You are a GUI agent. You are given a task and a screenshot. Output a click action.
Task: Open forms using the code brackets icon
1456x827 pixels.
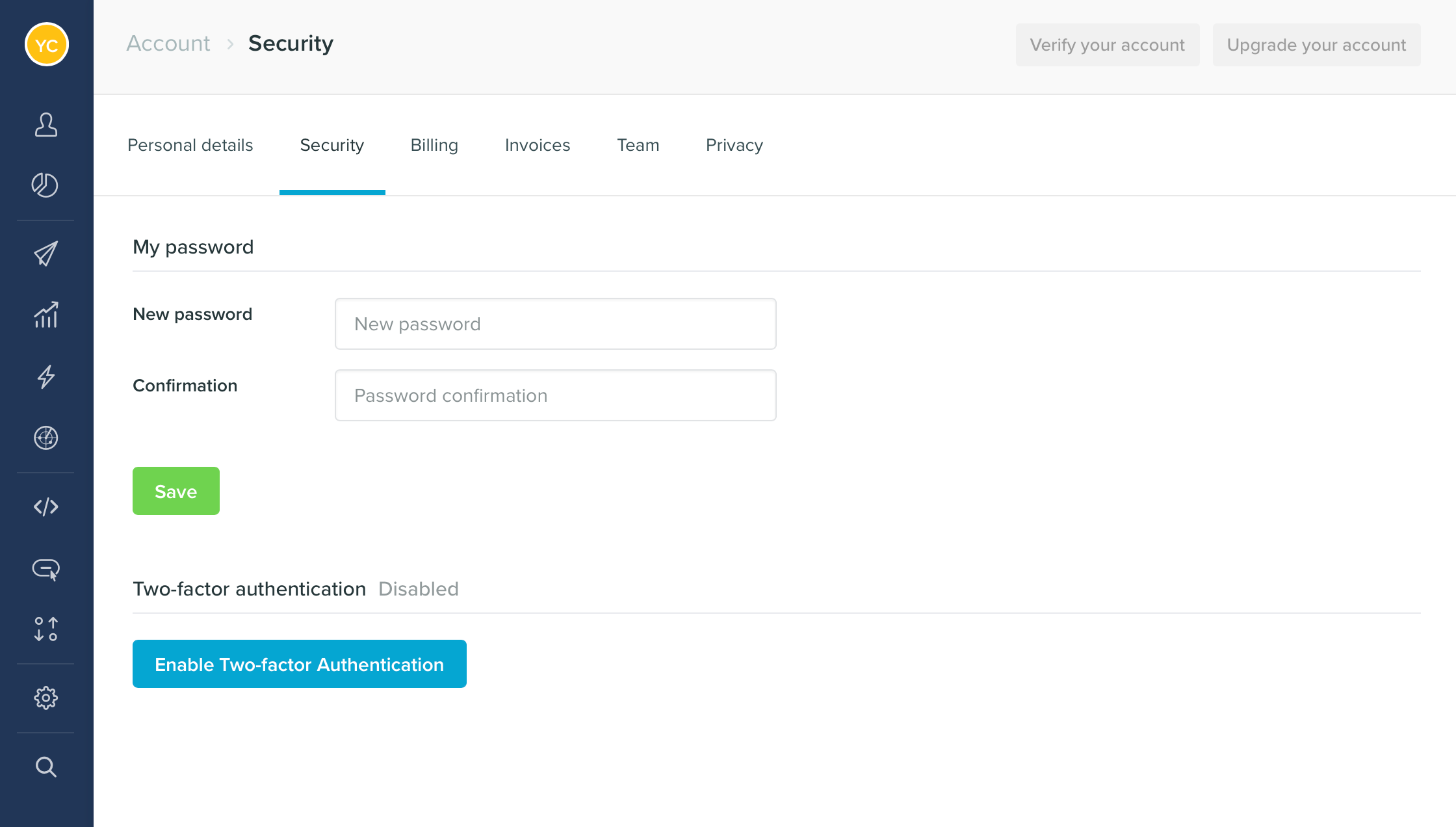click(x=45, y=506)
